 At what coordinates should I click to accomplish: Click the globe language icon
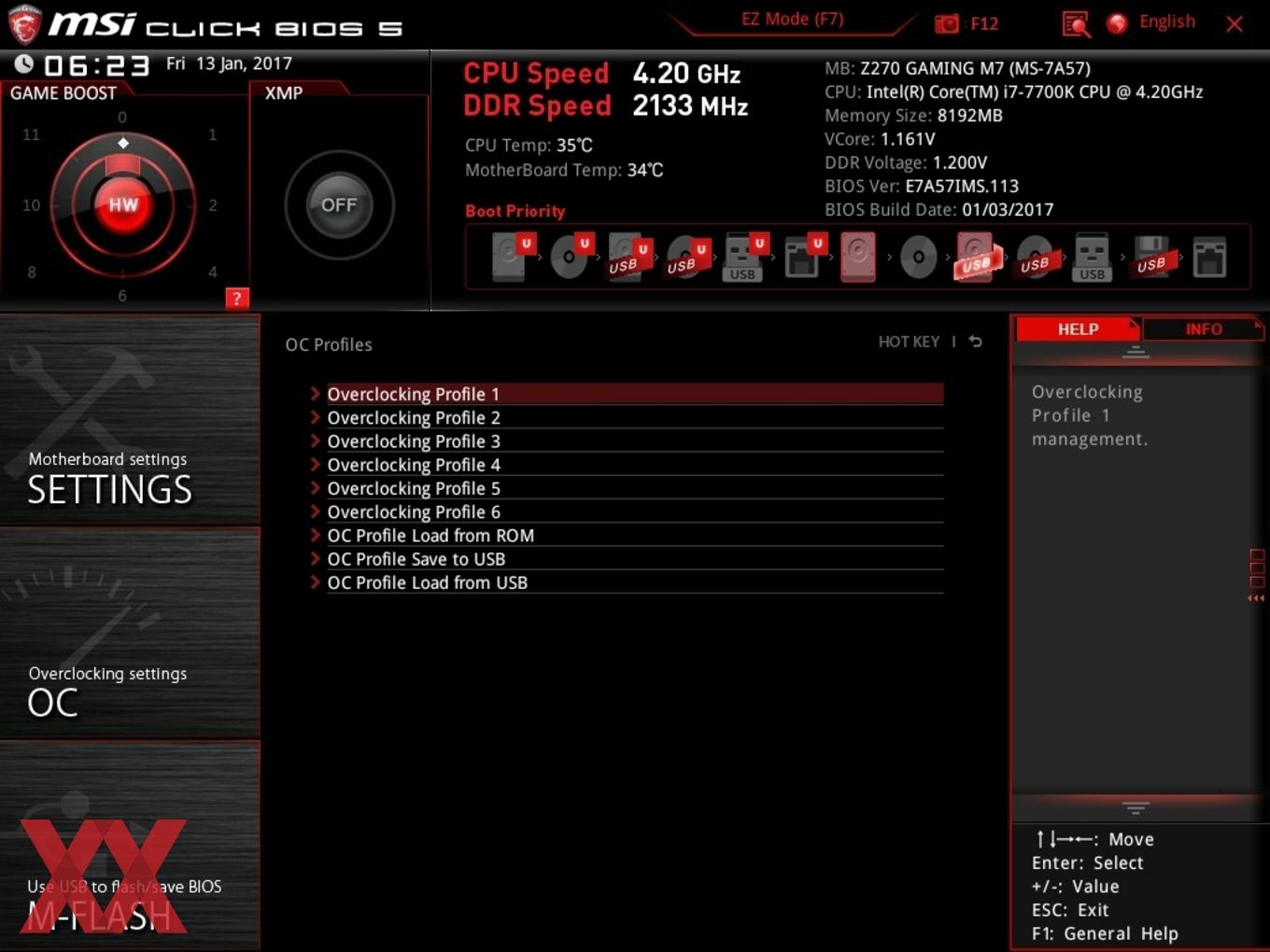coord(1117,23)
